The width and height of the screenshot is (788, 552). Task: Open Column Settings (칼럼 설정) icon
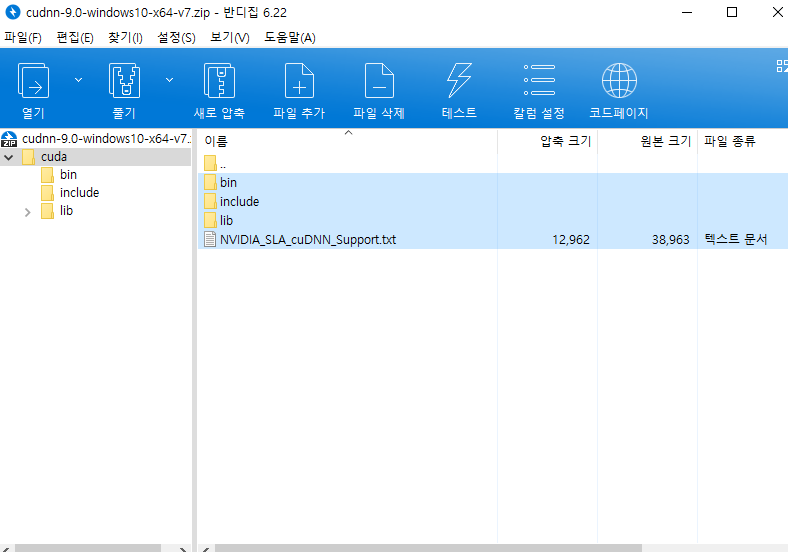pos(539,80)
